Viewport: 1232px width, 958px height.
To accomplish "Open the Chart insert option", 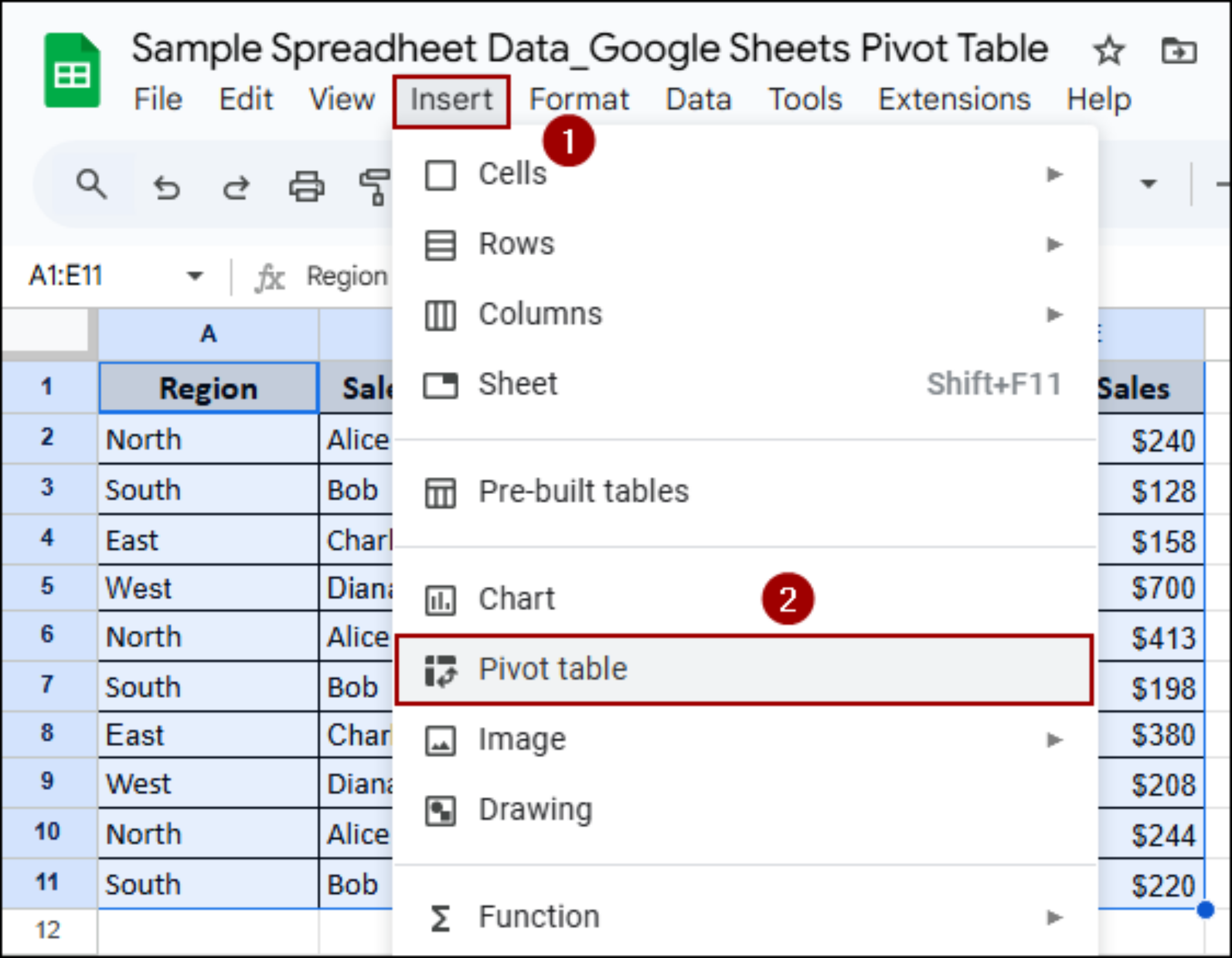I will click(x=516, y=598).
